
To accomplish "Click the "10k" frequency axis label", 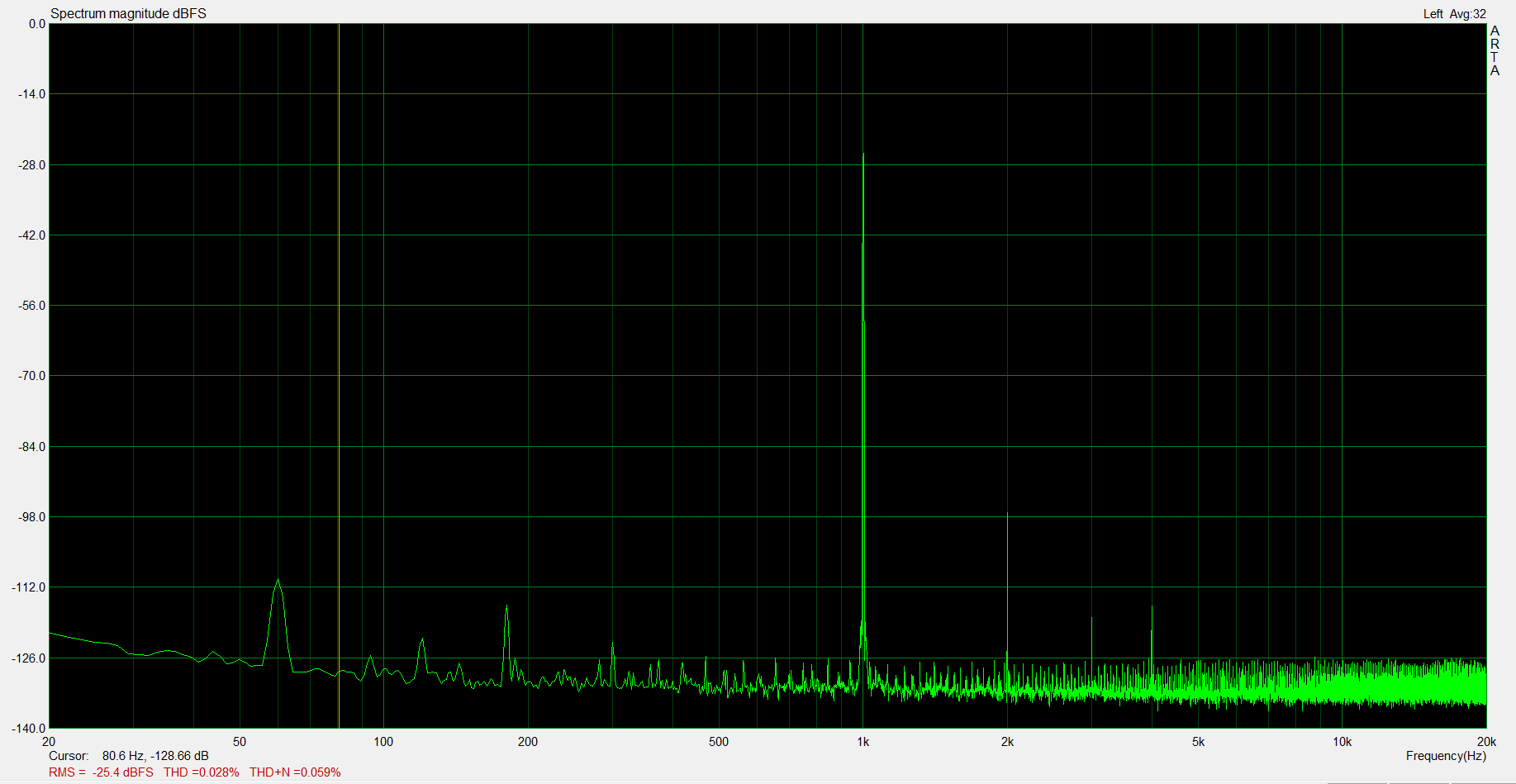I will [1342, 742].
